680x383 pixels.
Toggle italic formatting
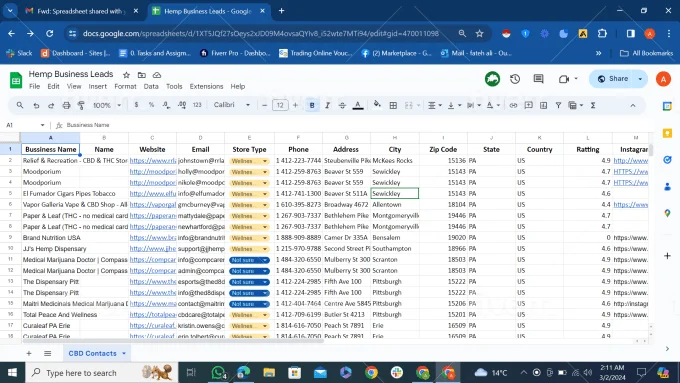[327, 105]
